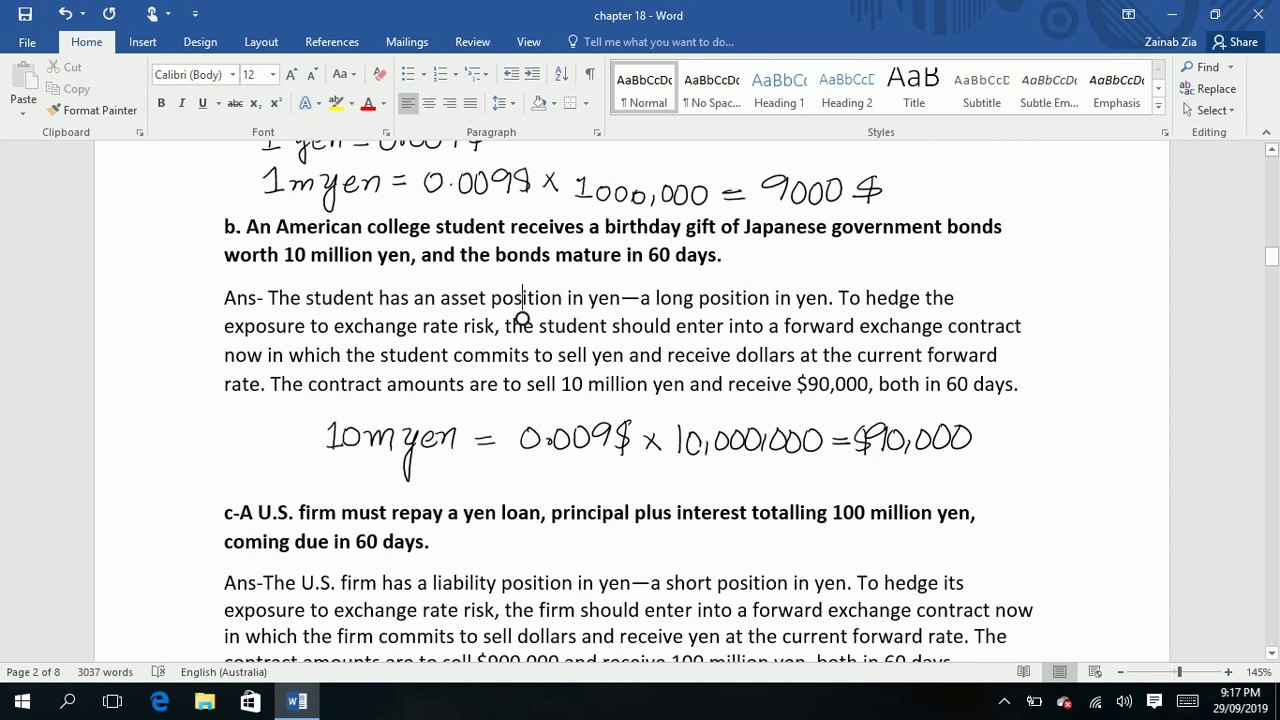Apply the Heading 1 style

(x=779, y=89)
